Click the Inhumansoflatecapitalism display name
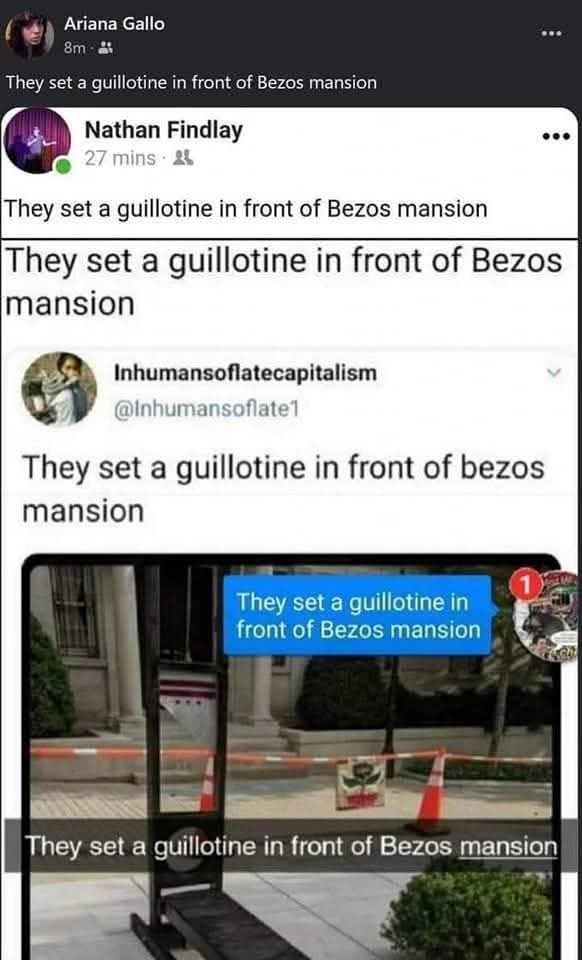 245,373
